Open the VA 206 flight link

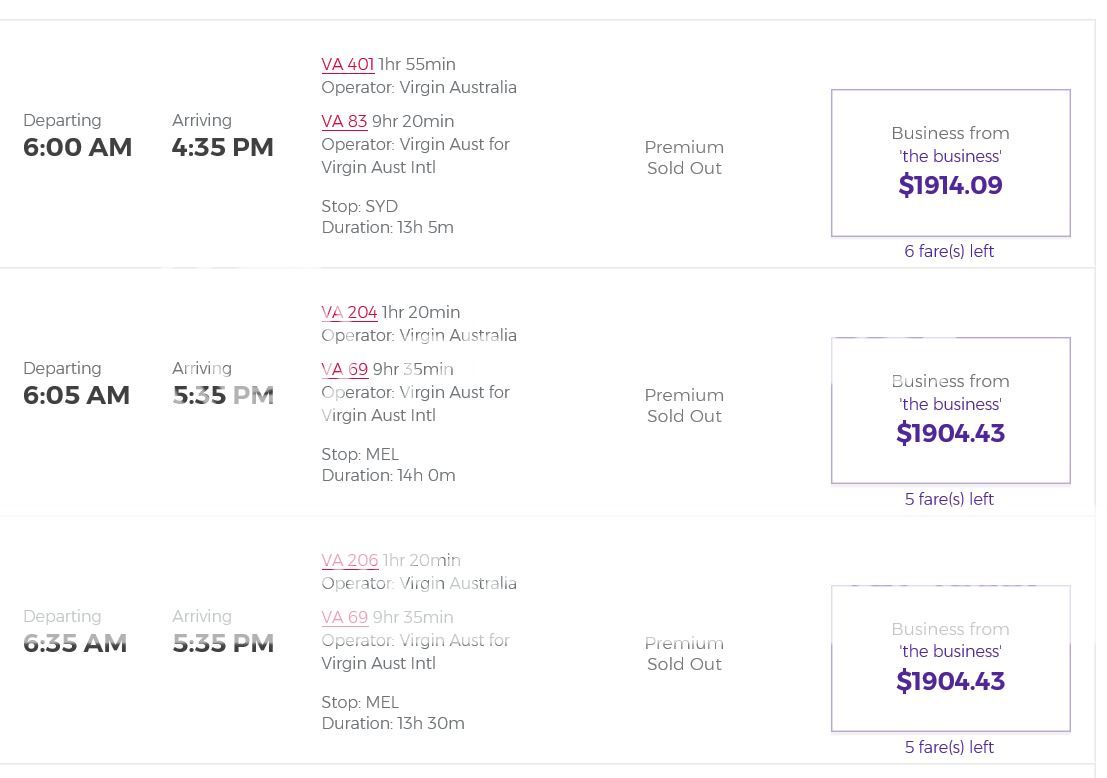click(349, 561)
